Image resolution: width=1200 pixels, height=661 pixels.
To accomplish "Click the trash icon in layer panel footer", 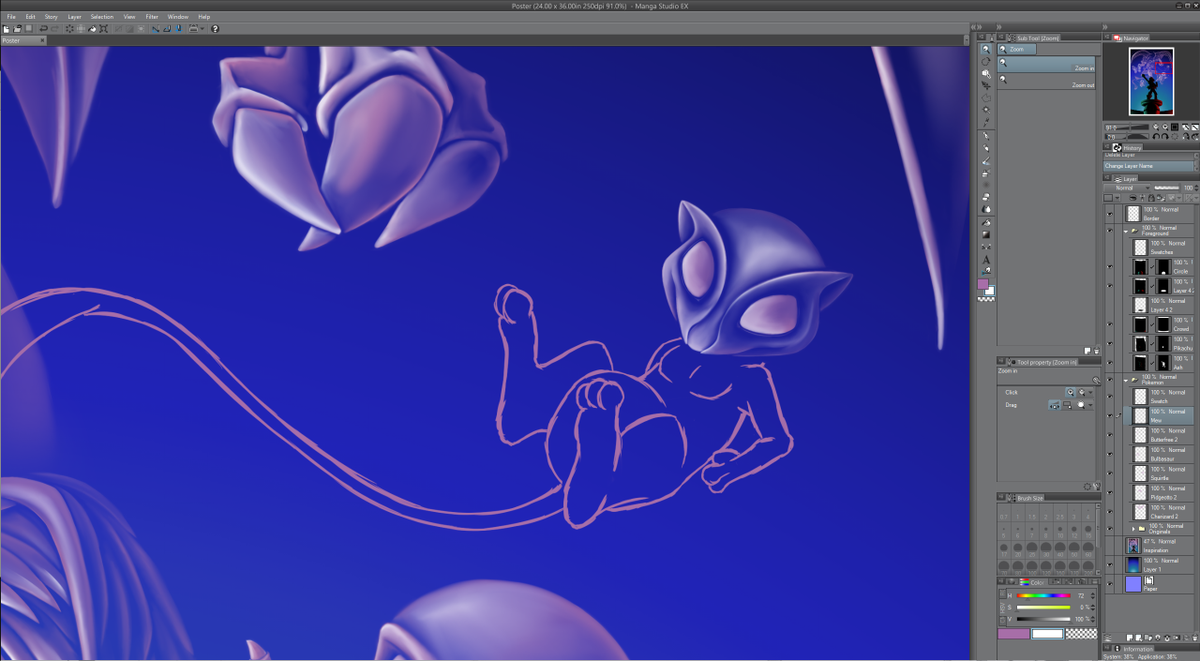I will (1194, 637).
